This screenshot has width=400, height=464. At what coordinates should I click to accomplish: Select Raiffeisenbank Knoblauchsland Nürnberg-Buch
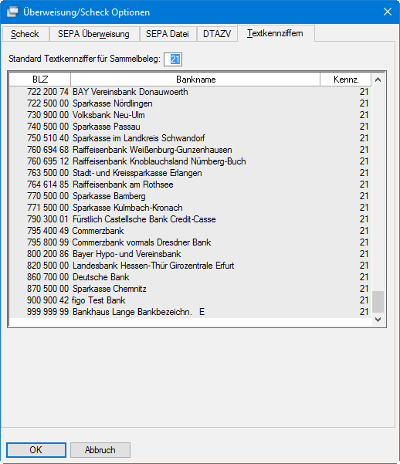click(x=190, y=161)
